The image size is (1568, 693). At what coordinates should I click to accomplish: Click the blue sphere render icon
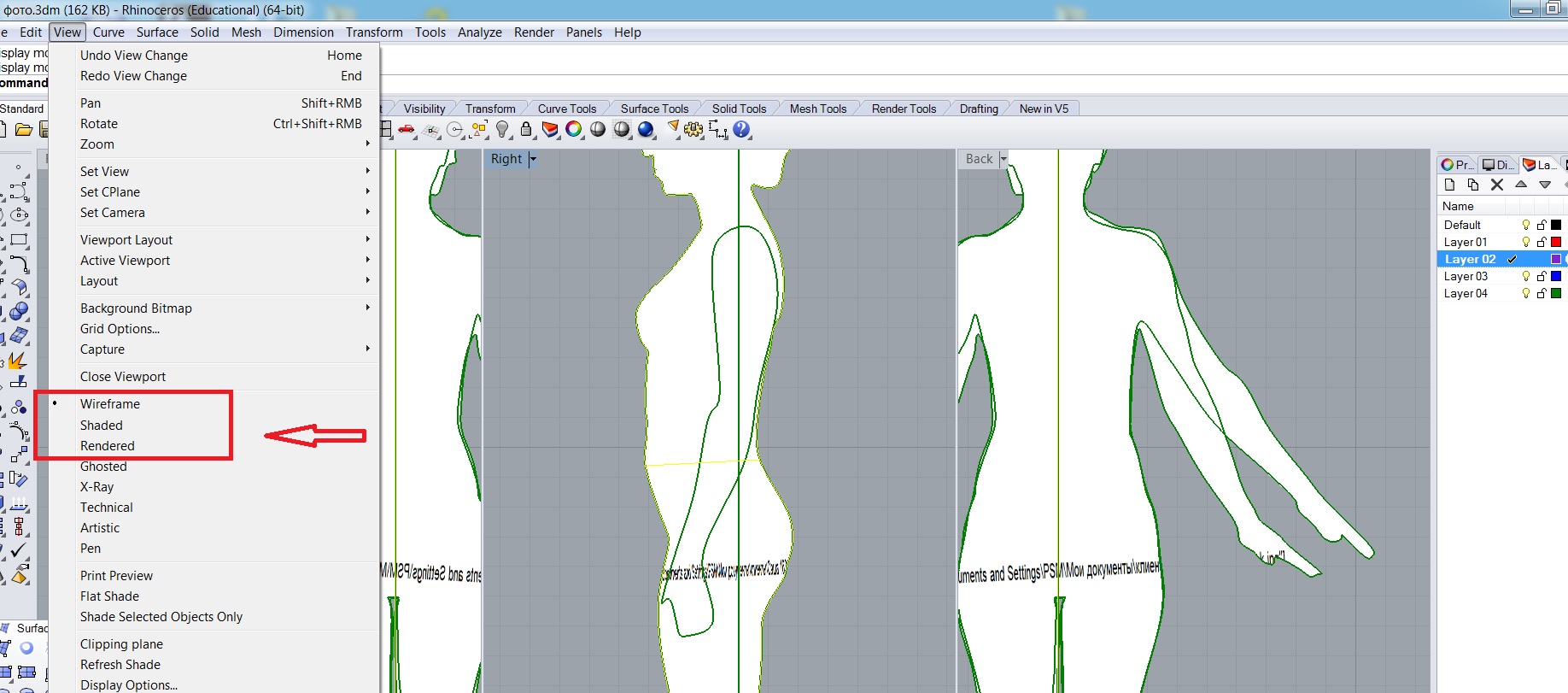click(x=646, y=129)
